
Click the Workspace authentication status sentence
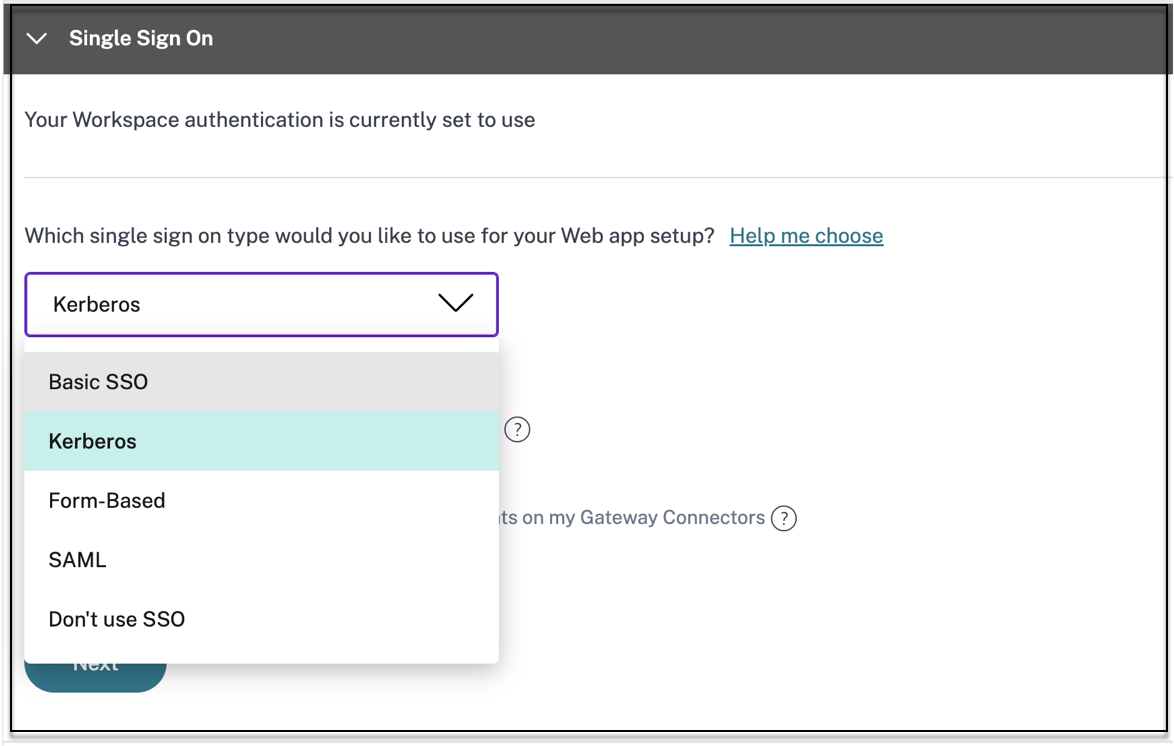coord(280,120)
